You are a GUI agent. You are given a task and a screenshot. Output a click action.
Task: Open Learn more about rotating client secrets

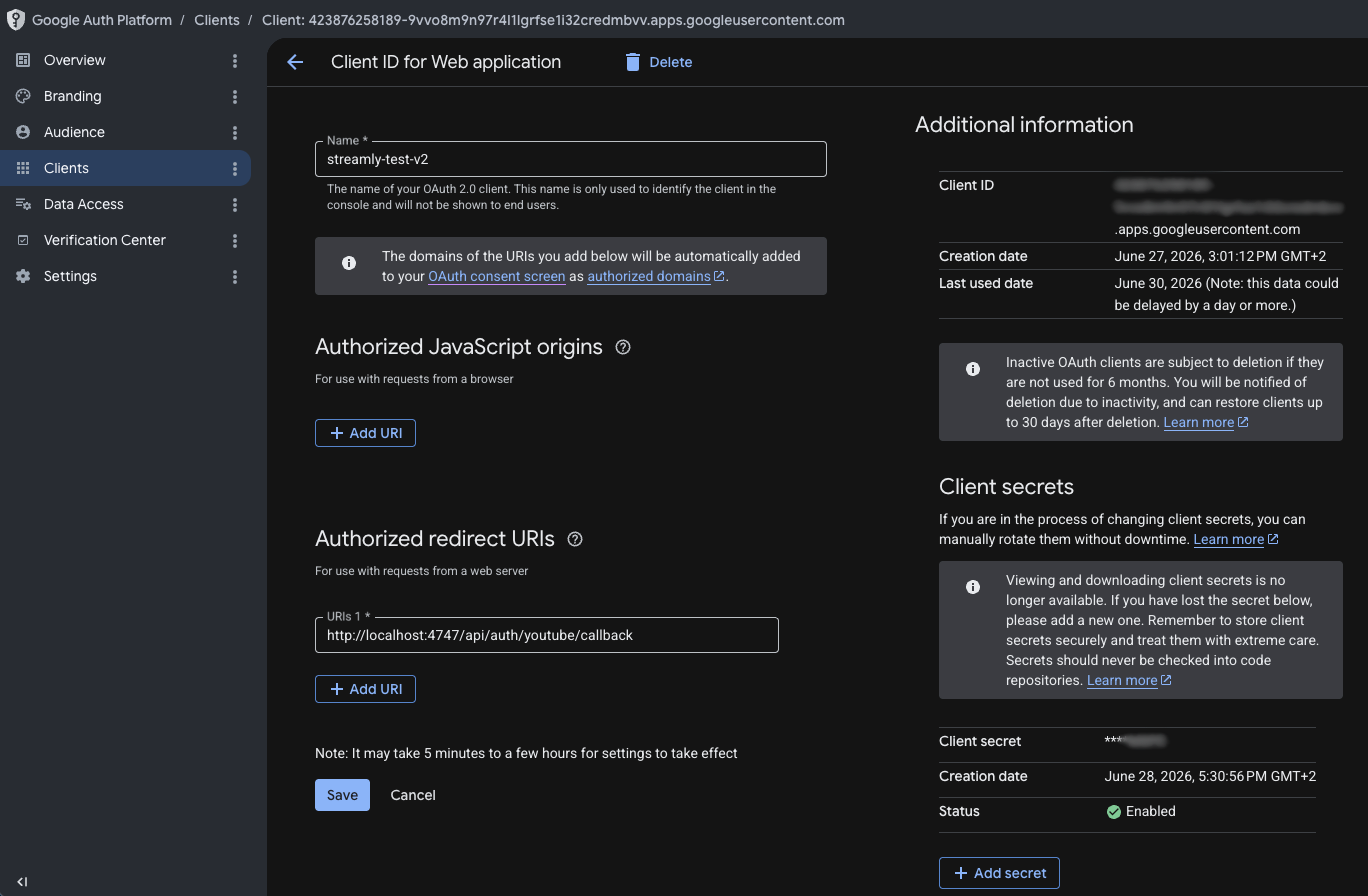(1236, 539)
